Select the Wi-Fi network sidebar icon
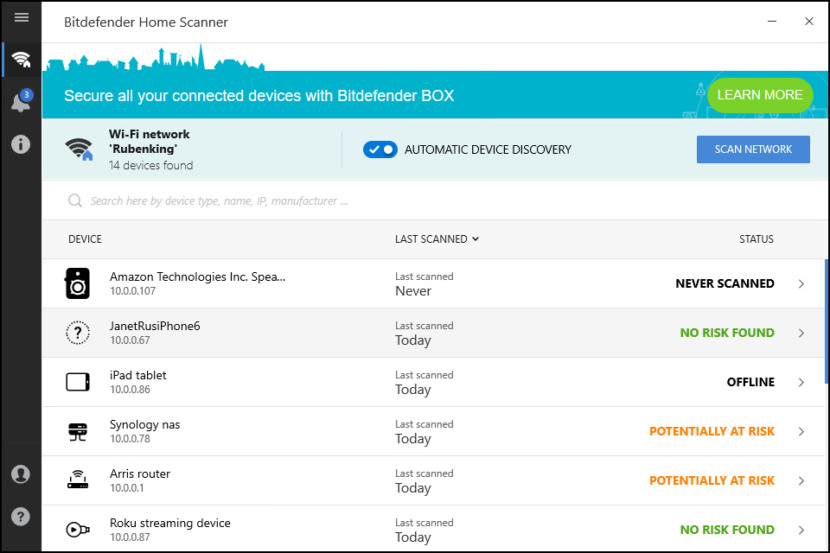Viewport: 830px width, 553px height. point(20,59)
